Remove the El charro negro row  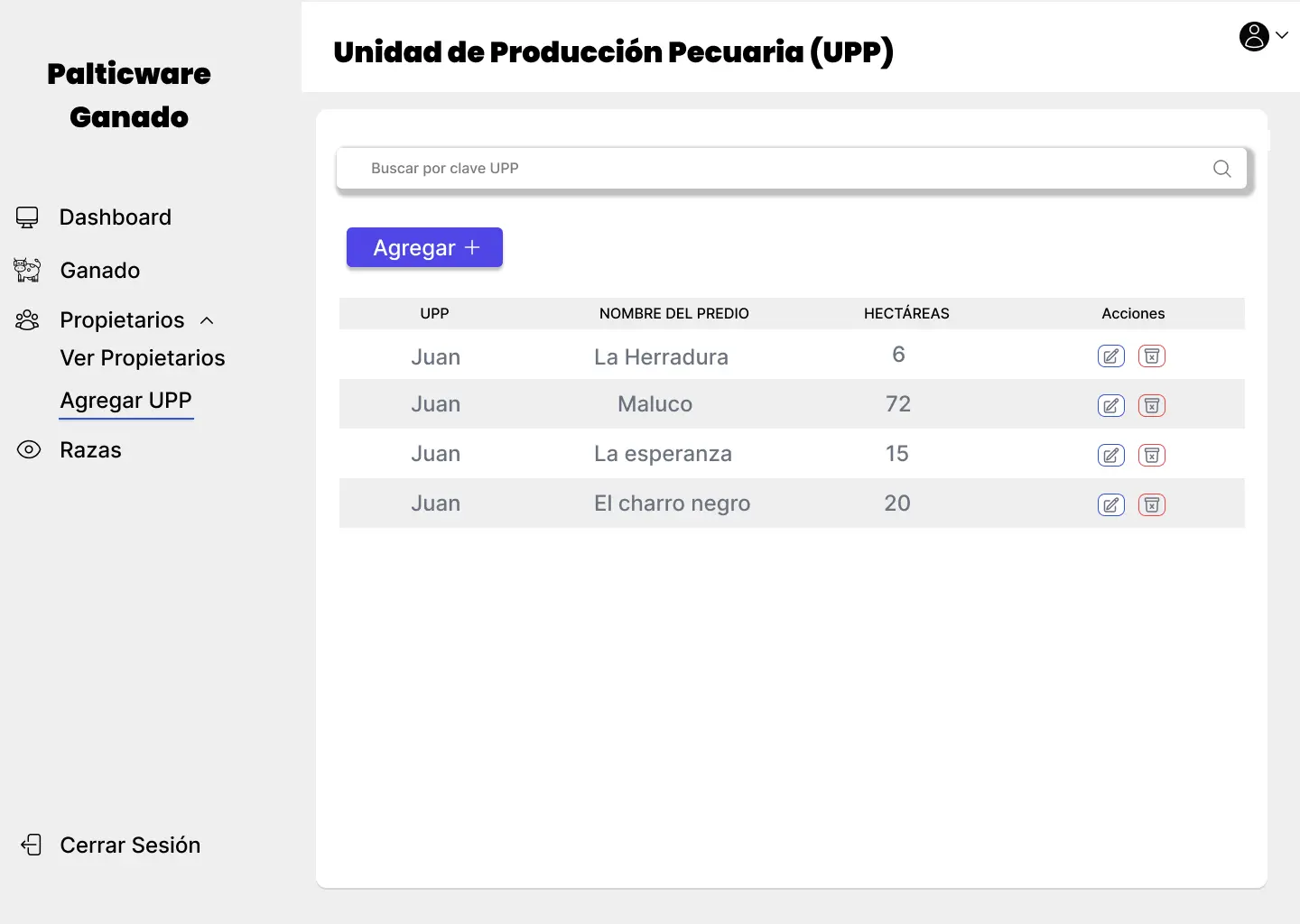(x=1152, y=505)
